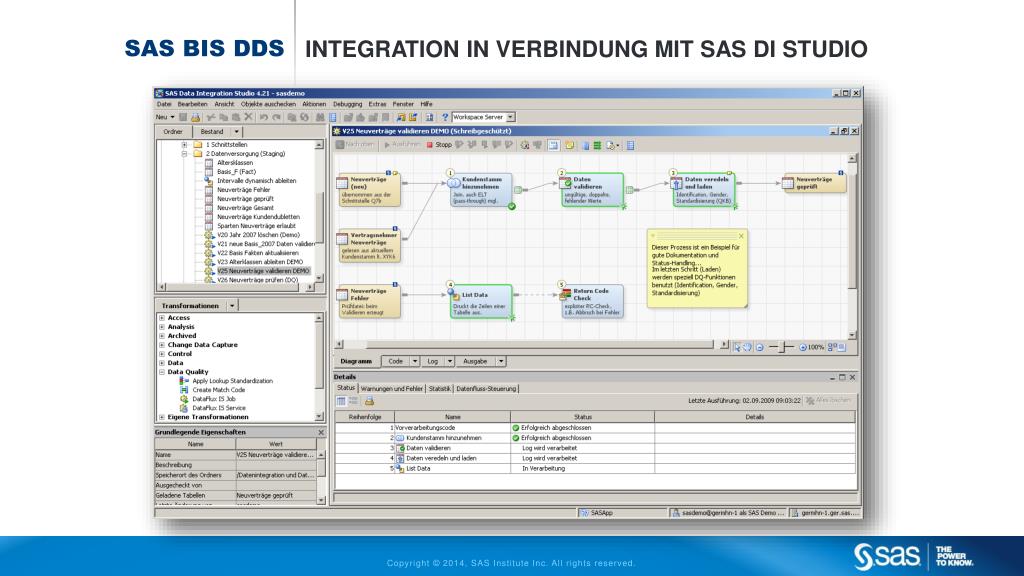Click the Vertragsnehmer Neuverträge table node
The image size is (1024, 576).
pos(368,246)
